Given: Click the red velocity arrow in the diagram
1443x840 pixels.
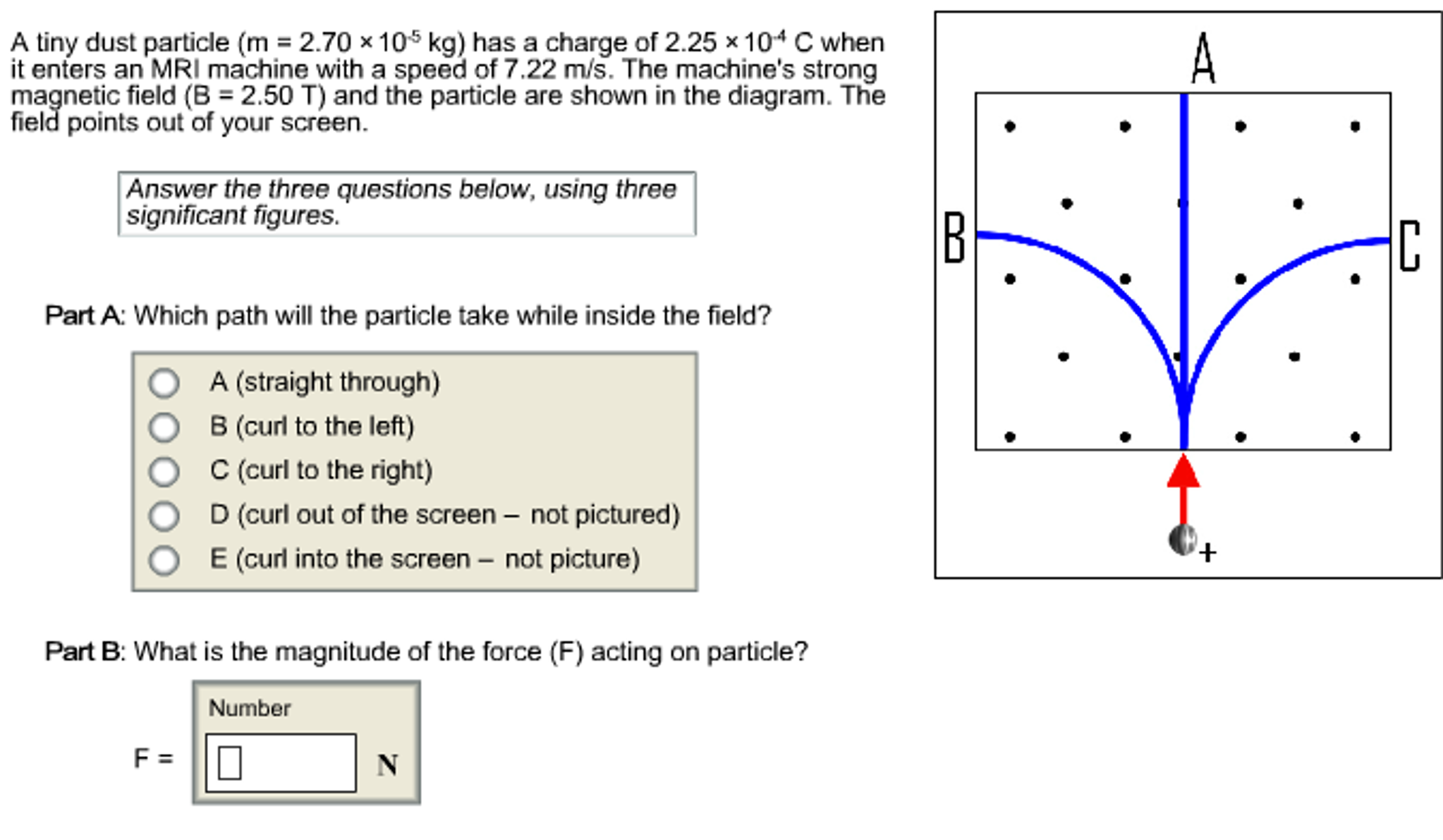Looking at the screenshot, I should [x=1183, y=487].
